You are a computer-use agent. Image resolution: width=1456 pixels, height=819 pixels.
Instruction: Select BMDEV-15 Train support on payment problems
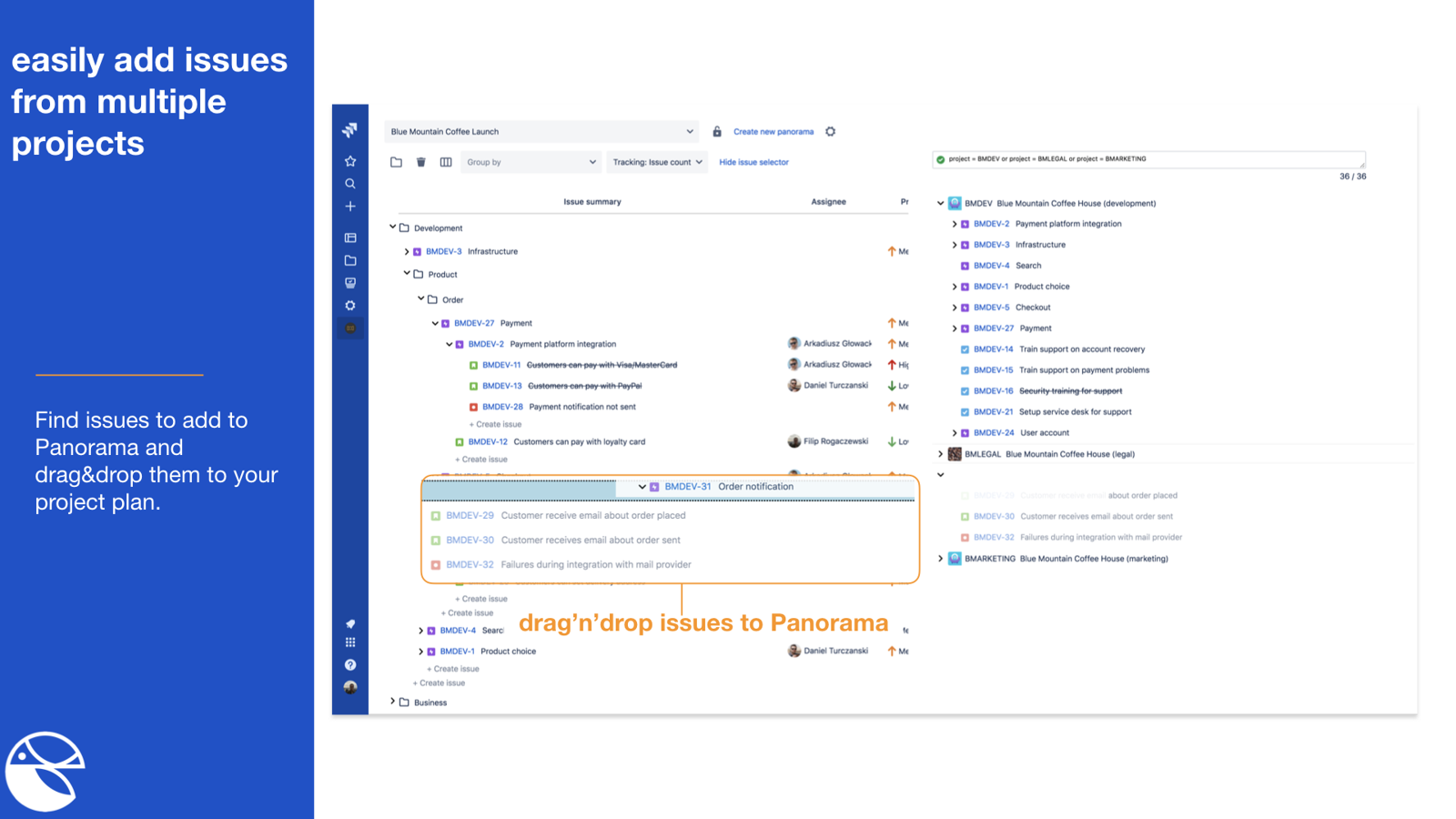[x=1055, y=370]
